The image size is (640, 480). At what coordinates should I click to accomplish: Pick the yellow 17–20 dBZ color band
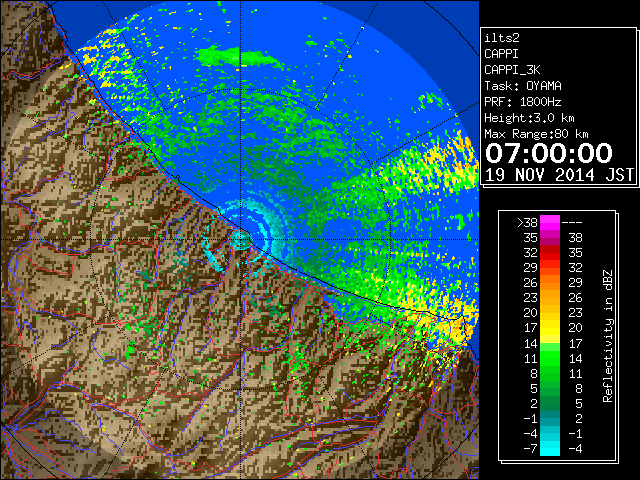[550, 328]
